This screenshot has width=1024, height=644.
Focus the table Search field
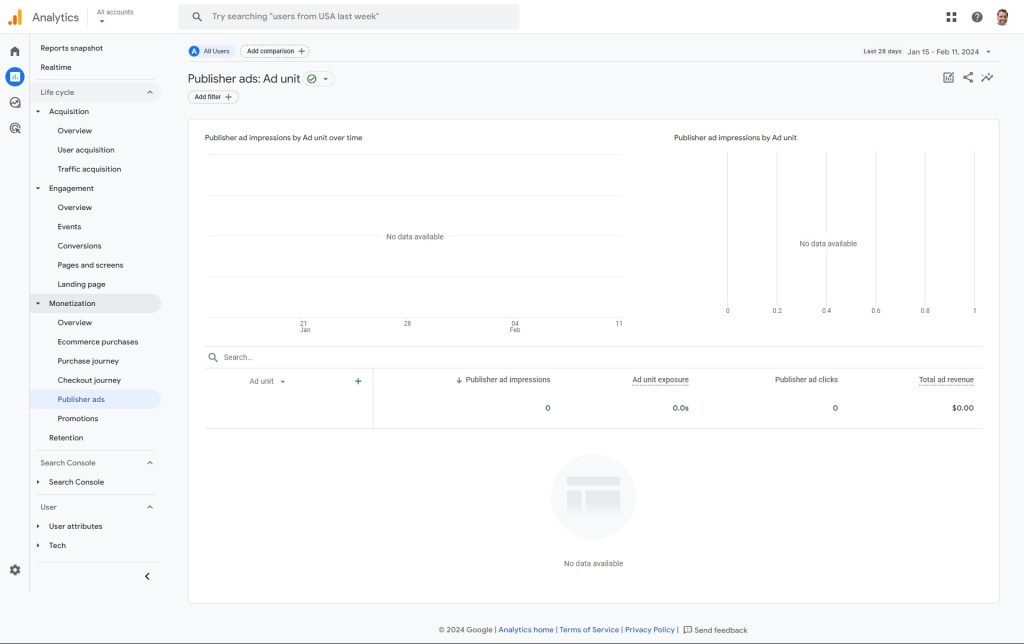coord(594,357)
